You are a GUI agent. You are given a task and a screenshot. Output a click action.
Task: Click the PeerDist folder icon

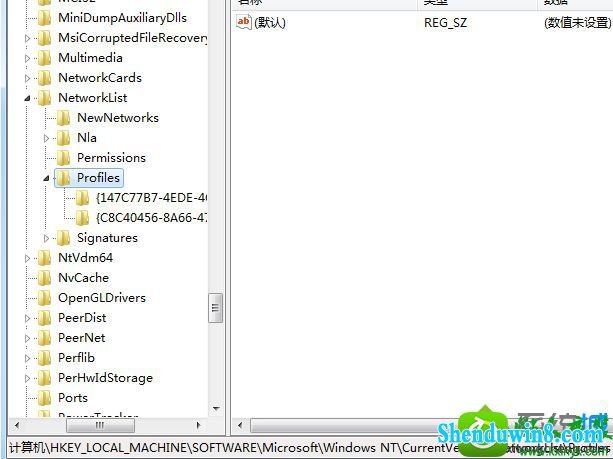coord(44,318)
